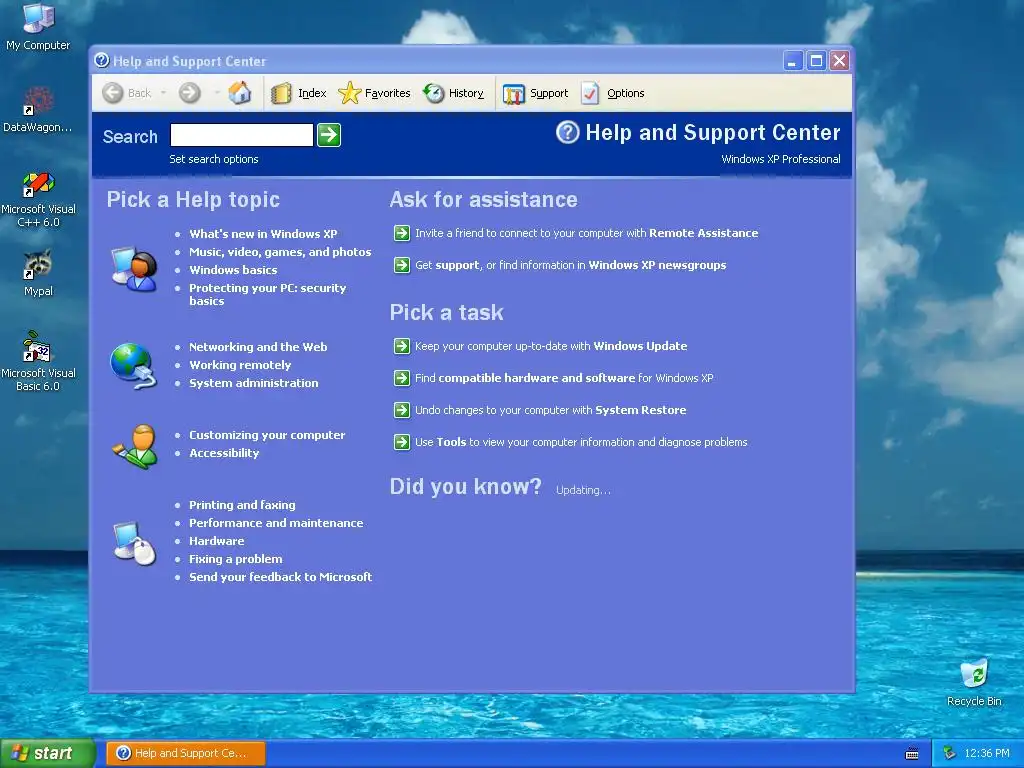The image size is (1024, 768).
Task: Open the Working remotely topic
Action: click(240, 365)
